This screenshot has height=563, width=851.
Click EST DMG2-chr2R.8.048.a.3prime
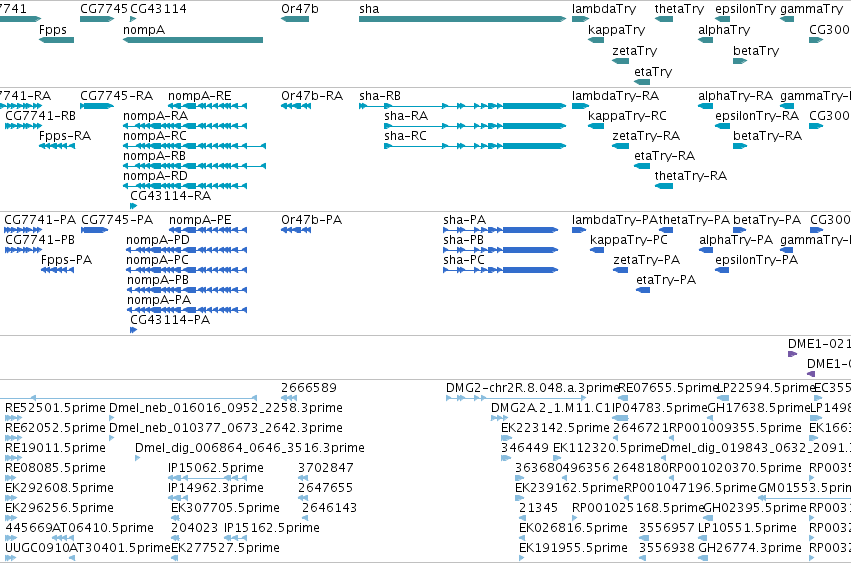coord(532,388)
